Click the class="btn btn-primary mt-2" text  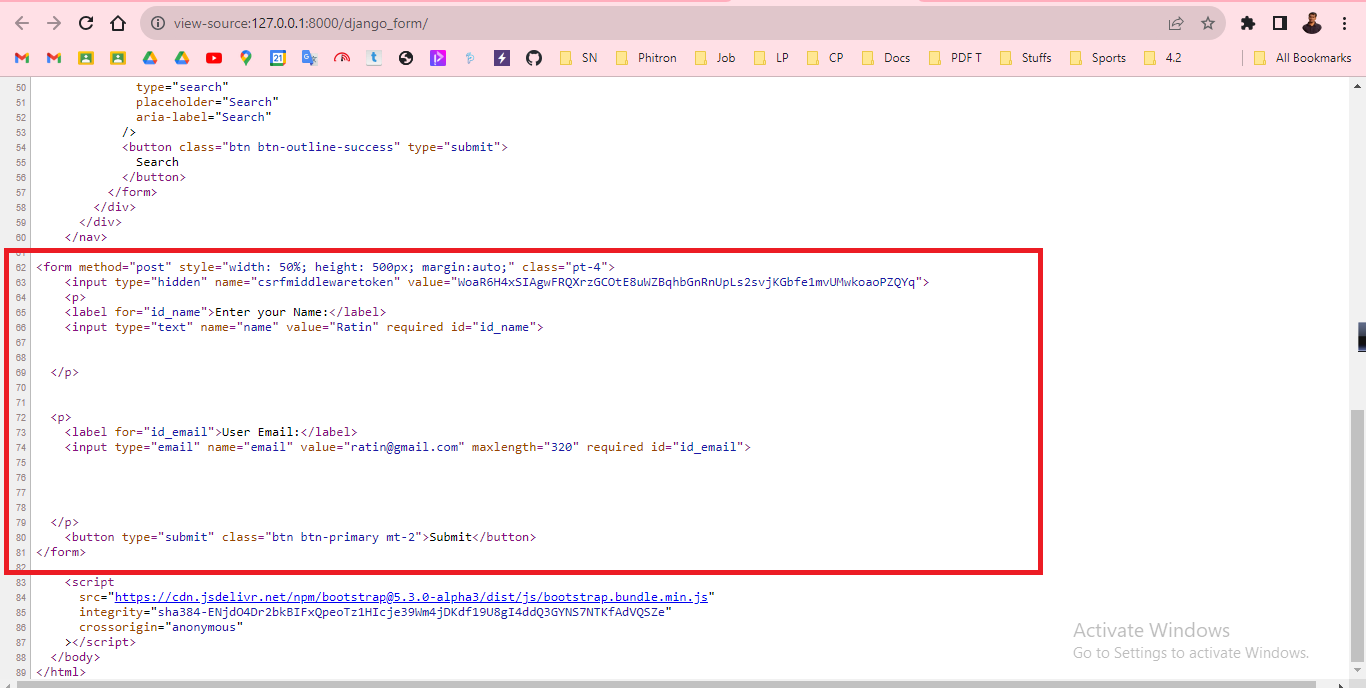pyautogui.click(x=322, y=537)
